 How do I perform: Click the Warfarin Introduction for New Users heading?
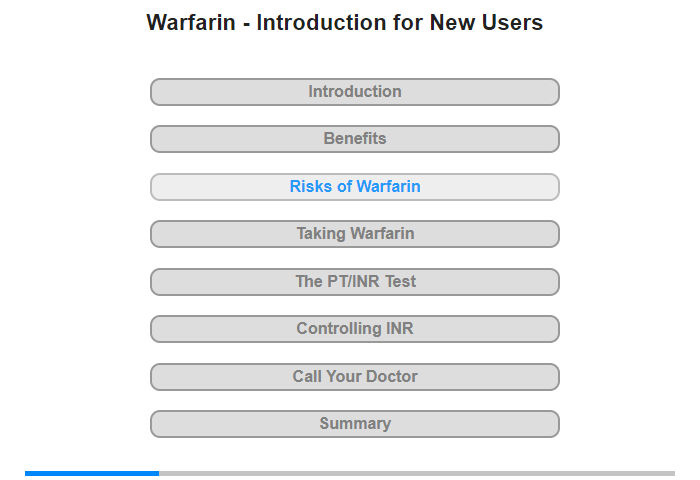(x=345, y=22)
